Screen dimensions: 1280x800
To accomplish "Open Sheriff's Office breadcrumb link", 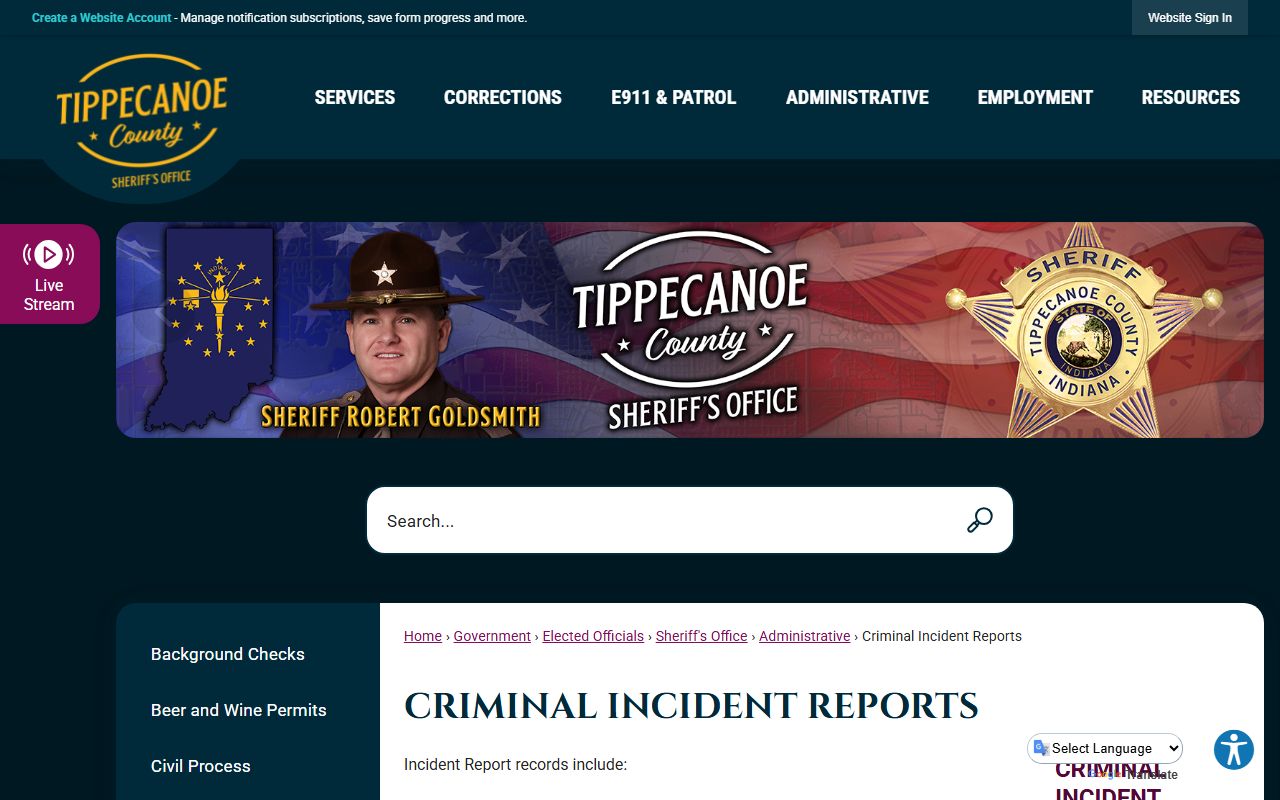I will click(x=702, y=636).
